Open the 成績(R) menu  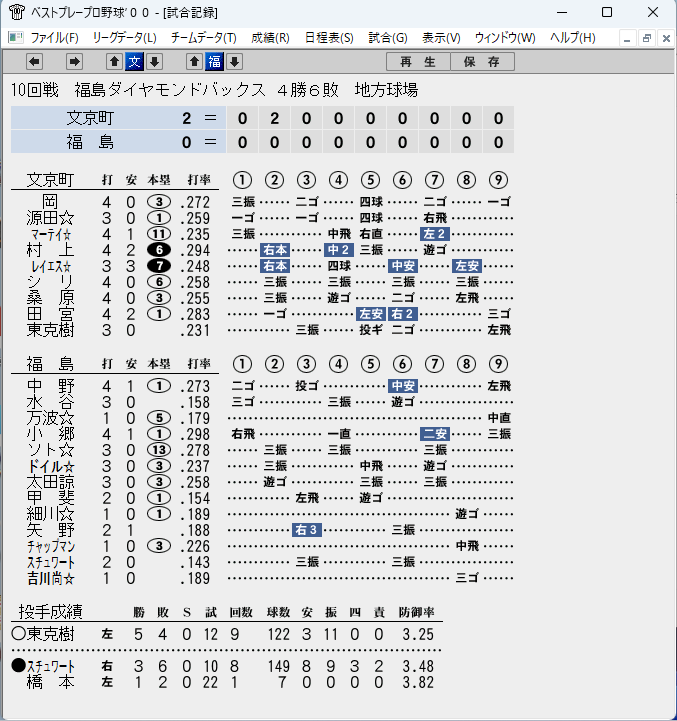pyautogui.click(x=270, y=38)
